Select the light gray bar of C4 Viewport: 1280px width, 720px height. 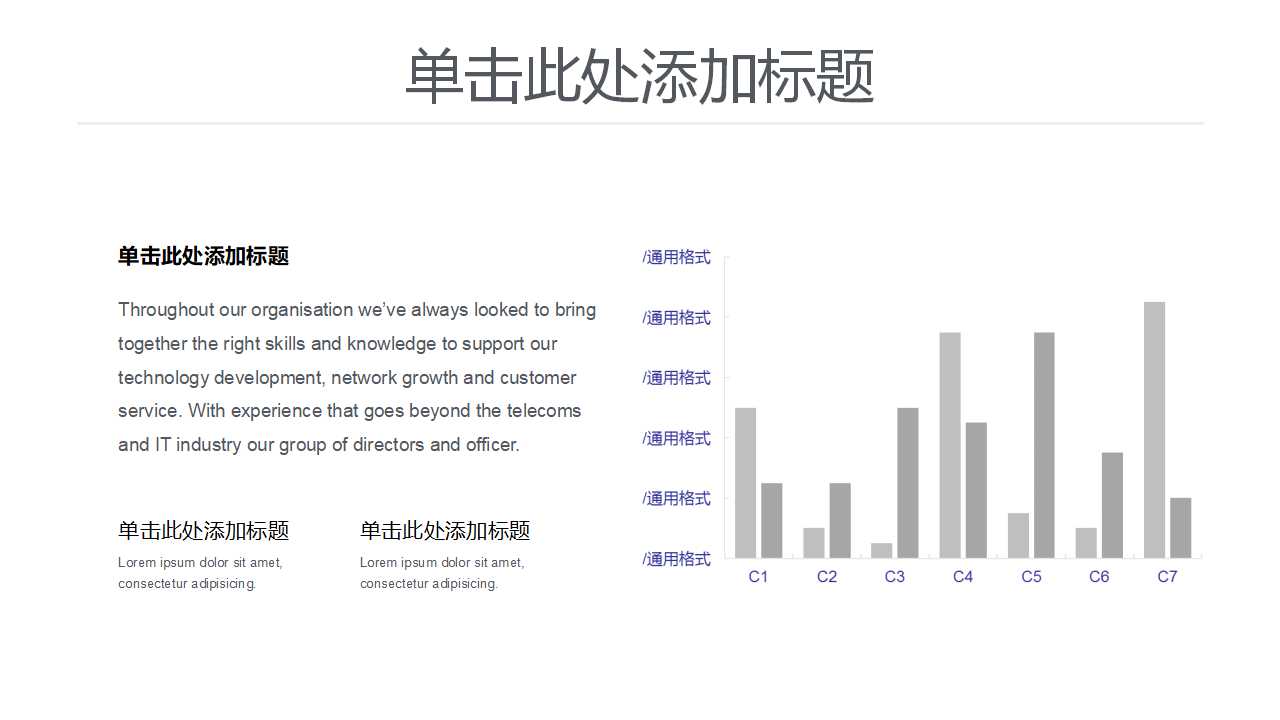950,445
